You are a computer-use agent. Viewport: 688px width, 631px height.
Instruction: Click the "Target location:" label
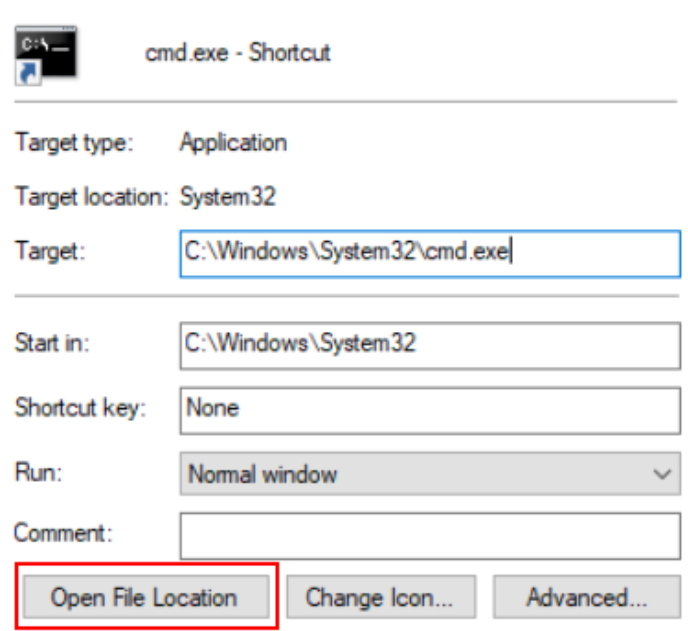tap(91, 197)
